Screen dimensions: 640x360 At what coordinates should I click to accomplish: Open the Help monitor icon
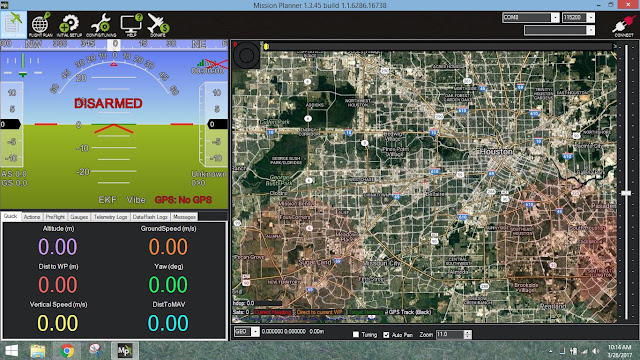tap(131, 24)
